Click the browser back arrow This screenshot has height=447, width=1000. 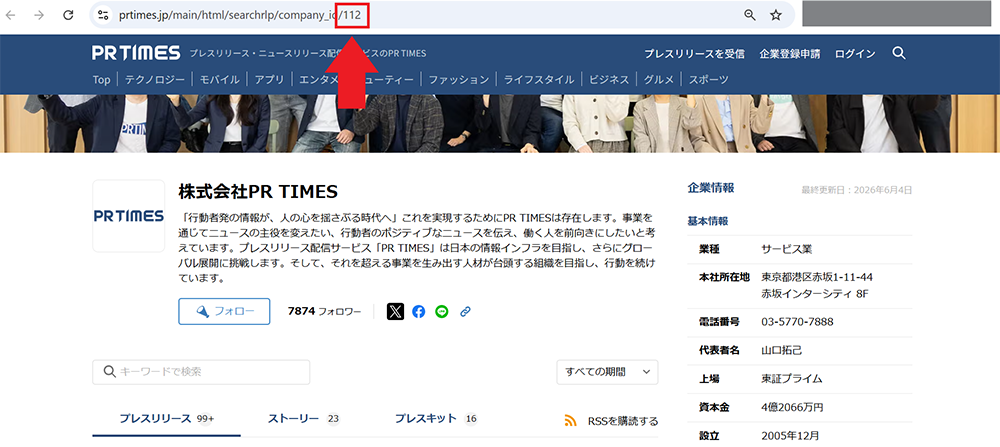(11, 15)
